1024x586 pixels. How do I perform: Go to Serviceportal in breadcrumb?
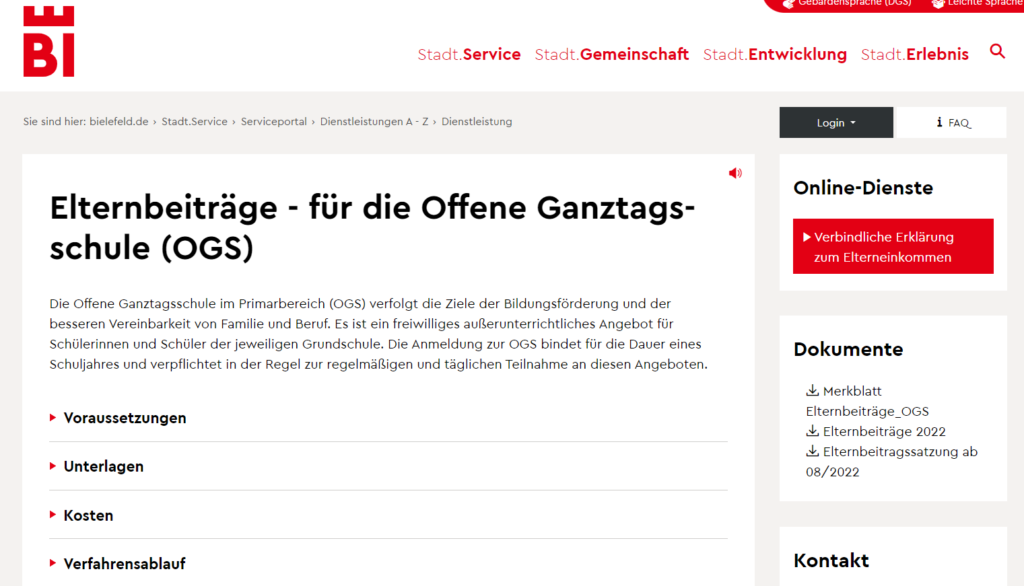274,122
